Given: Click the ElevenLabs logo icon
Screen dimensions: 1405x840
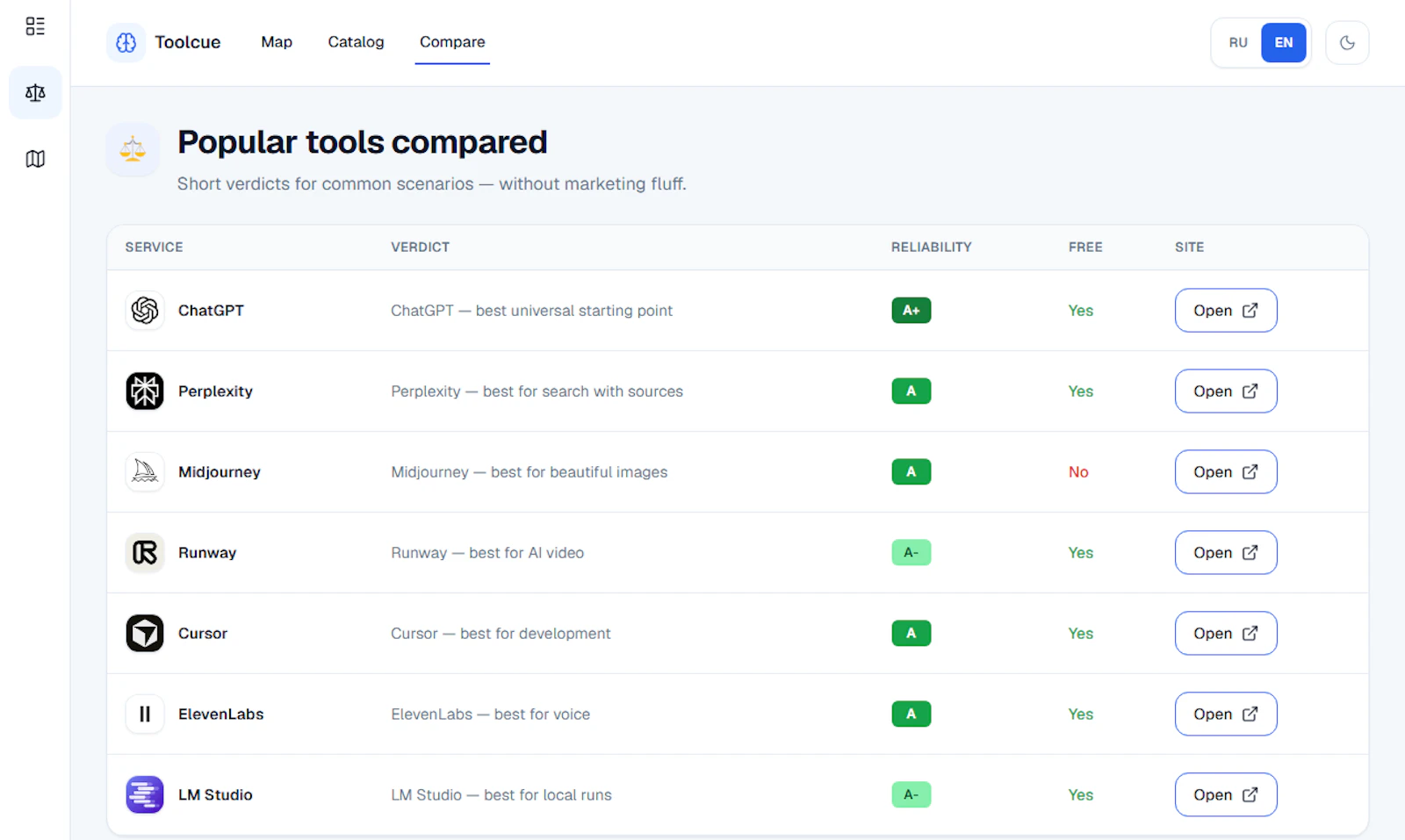Looking at the screenshot, I should tap(145, 714).
